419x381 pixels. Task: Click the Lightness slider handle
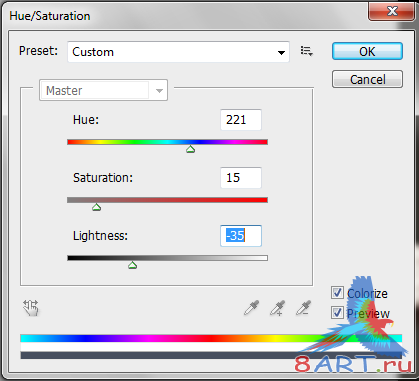point(133,265)
